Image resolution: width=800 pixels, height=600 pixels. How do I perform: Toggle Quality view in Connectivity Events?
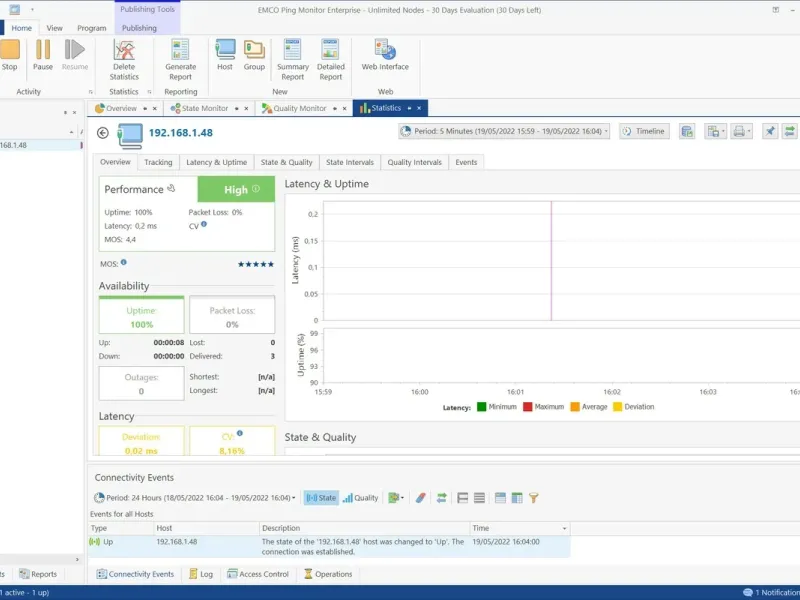click(x=360, y=497)
